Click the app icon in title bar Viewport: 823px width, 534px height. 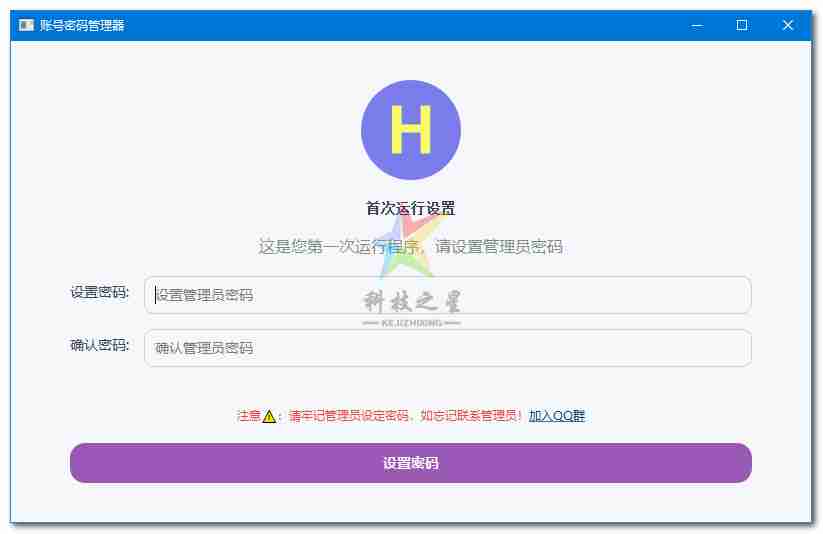point(26,25)
